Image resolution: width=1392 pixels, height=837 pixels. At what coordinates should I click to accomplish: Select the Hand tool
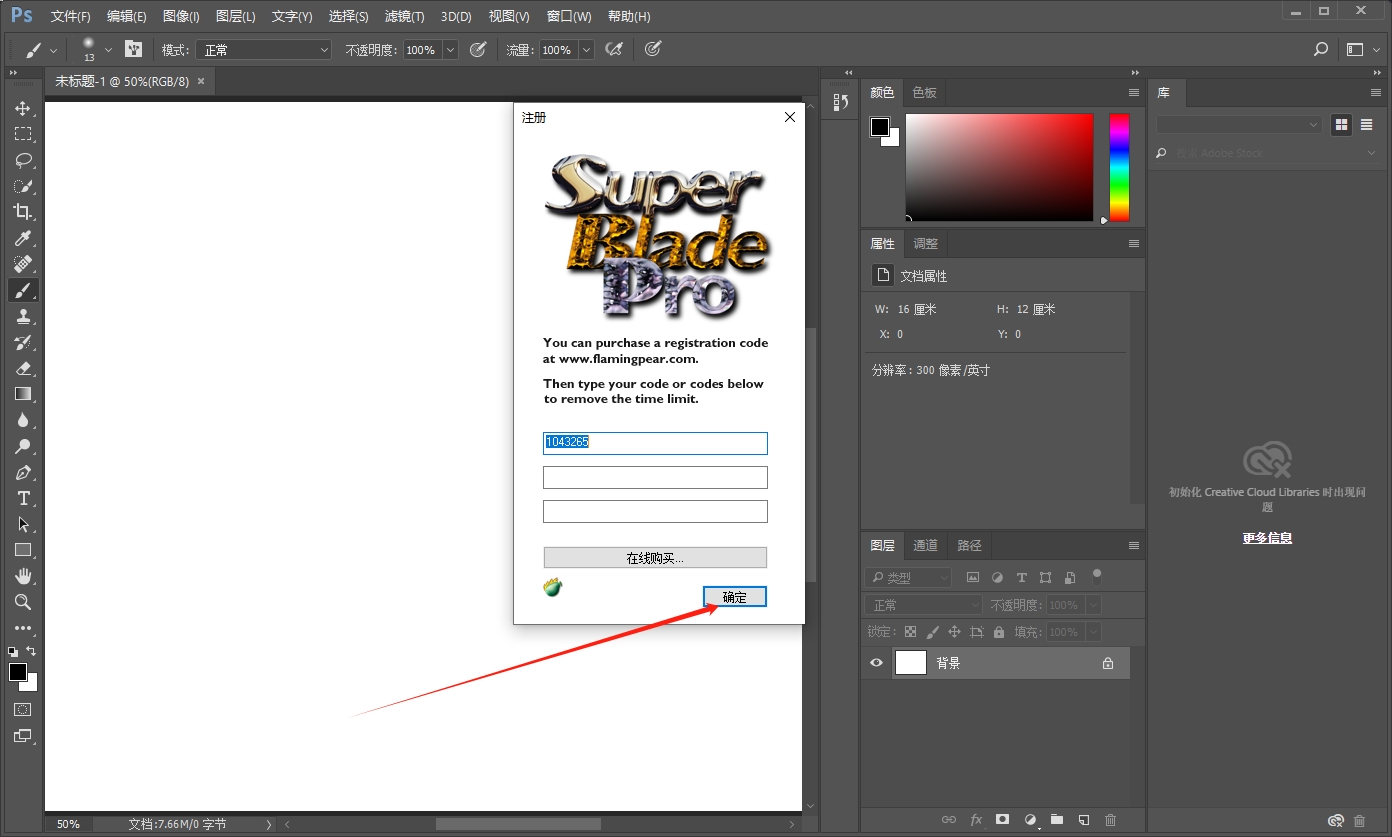click(x=22, y=576)
